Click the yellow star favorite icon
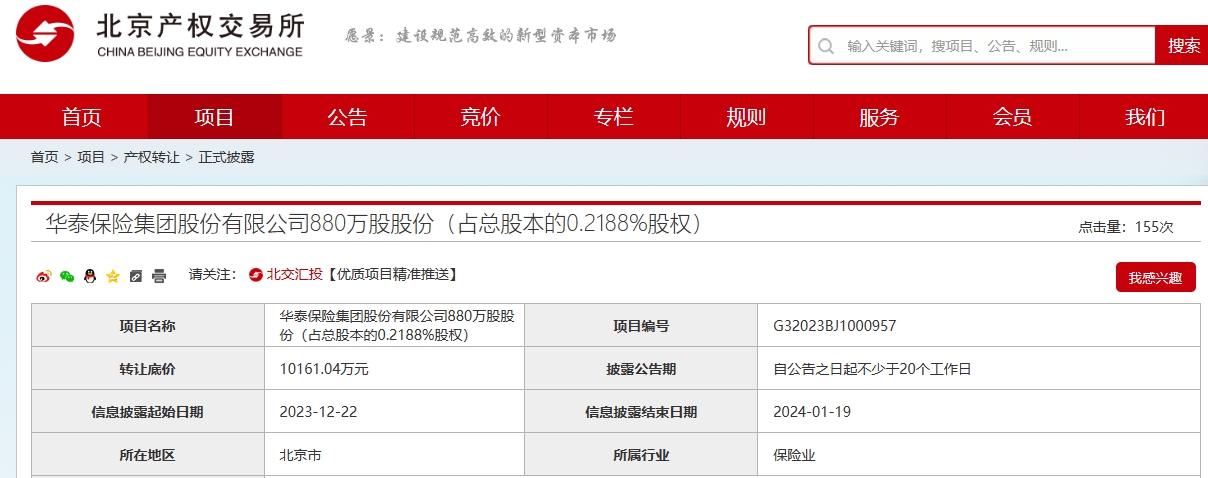 [113, 276]
